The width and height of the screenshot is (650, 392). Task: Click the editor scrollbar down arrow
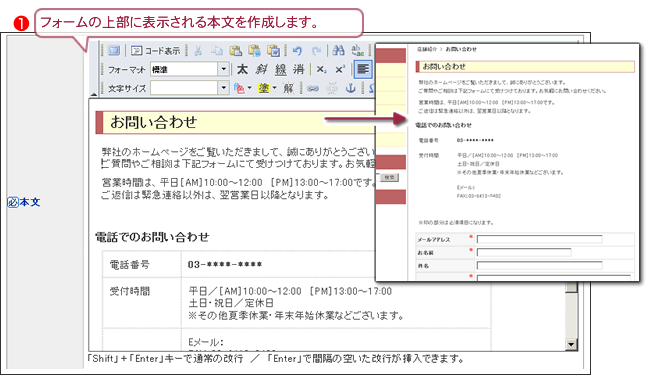point(571,344)
